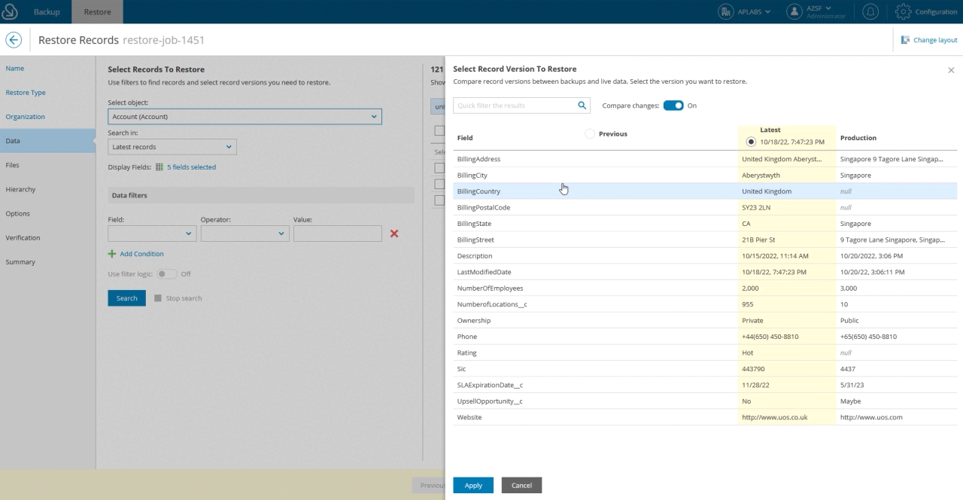This screenshot has height=500, width=963.
Task: Turn off the Compare changes toggle
Action: pyautogui.click(x=673, y=106)
